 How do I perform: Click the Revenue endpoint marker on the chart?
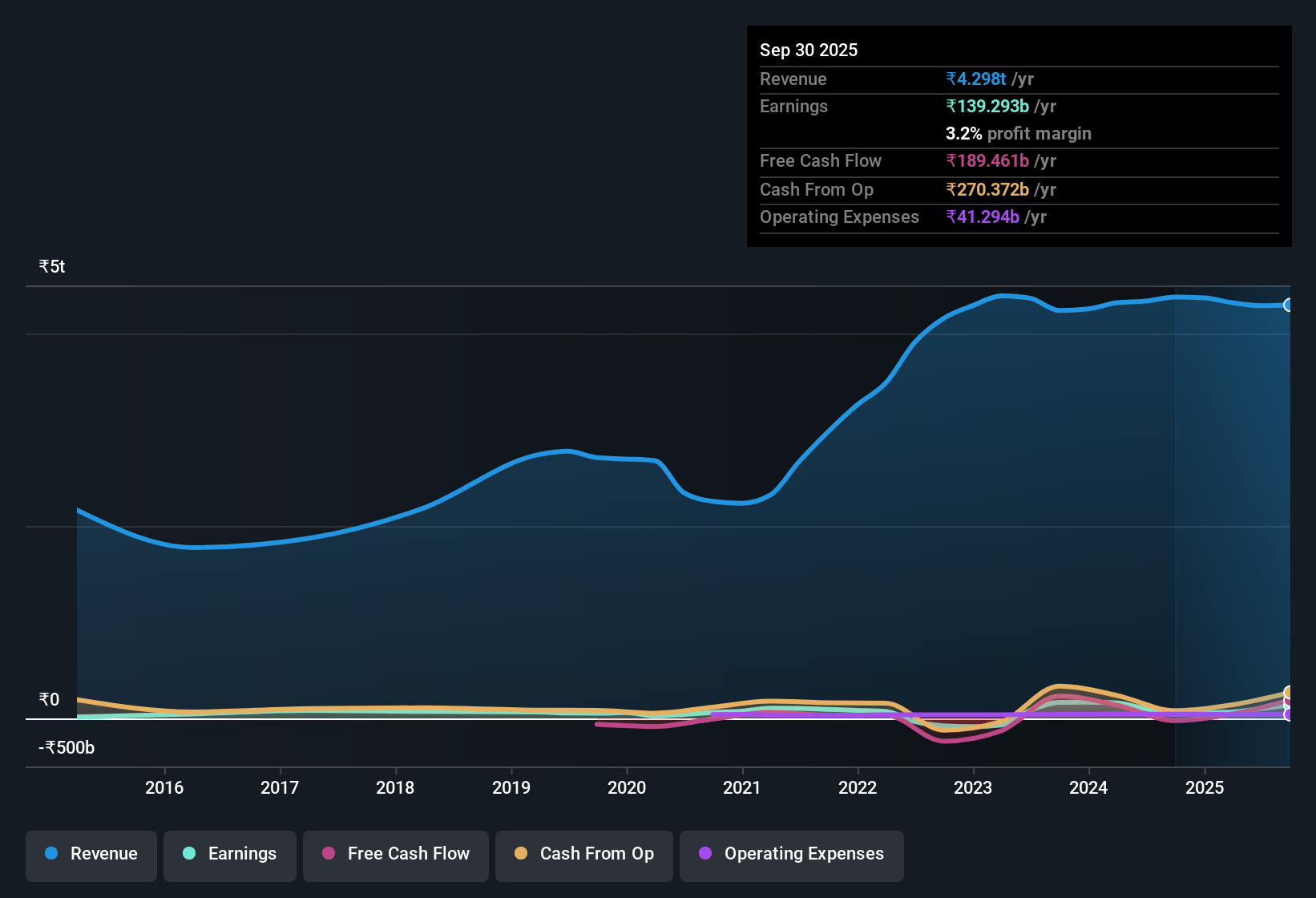(1288, 305)
